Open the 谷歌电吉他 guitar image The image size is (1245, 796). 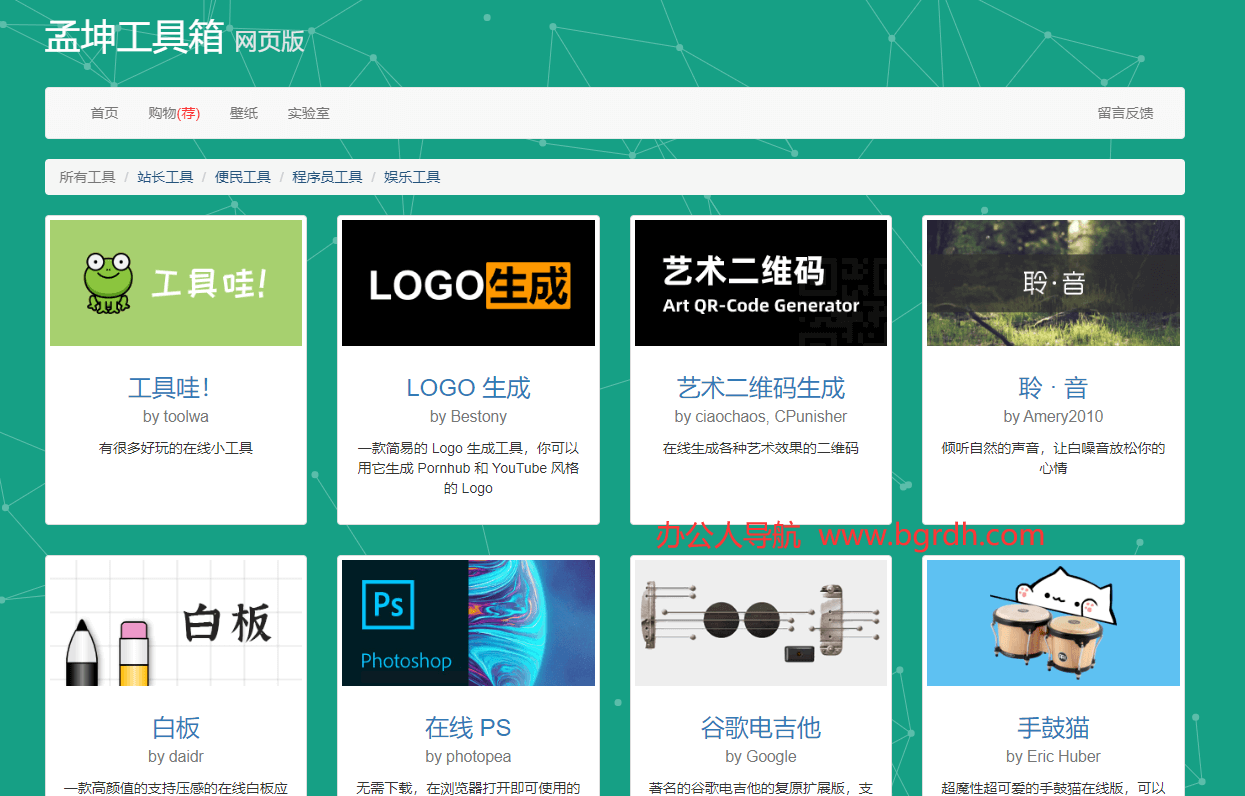(x=760, y=622)
